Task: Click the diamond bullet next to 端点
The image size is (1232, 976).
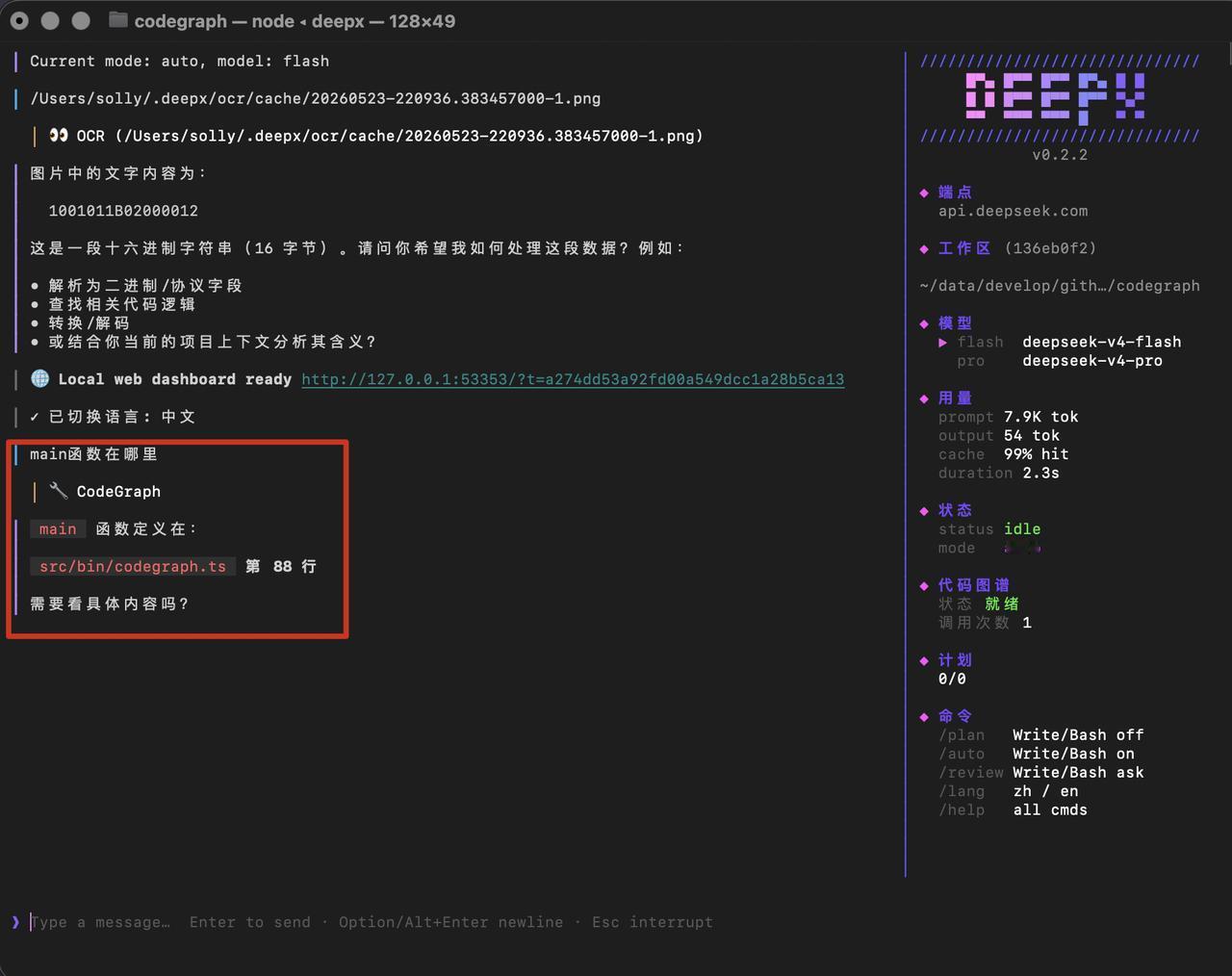Action: pyautogui.click(x=924, y=193)
